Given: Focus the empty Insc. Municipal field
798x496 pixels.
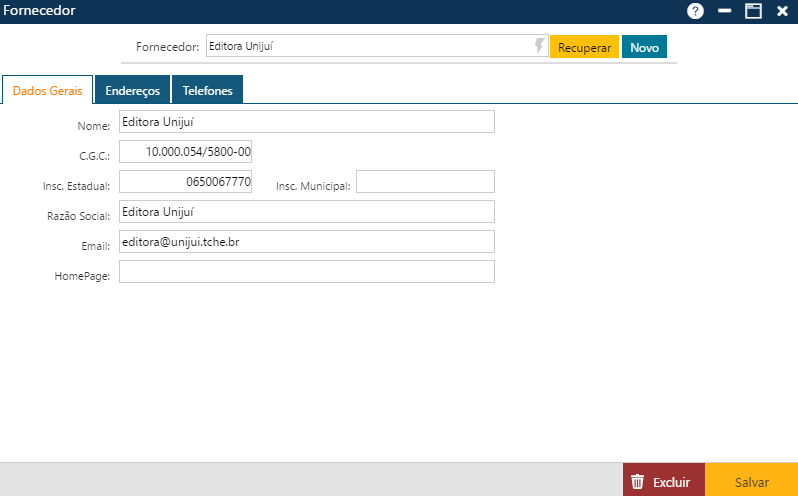Looking at the screenshot, I should tap(425, 182).
